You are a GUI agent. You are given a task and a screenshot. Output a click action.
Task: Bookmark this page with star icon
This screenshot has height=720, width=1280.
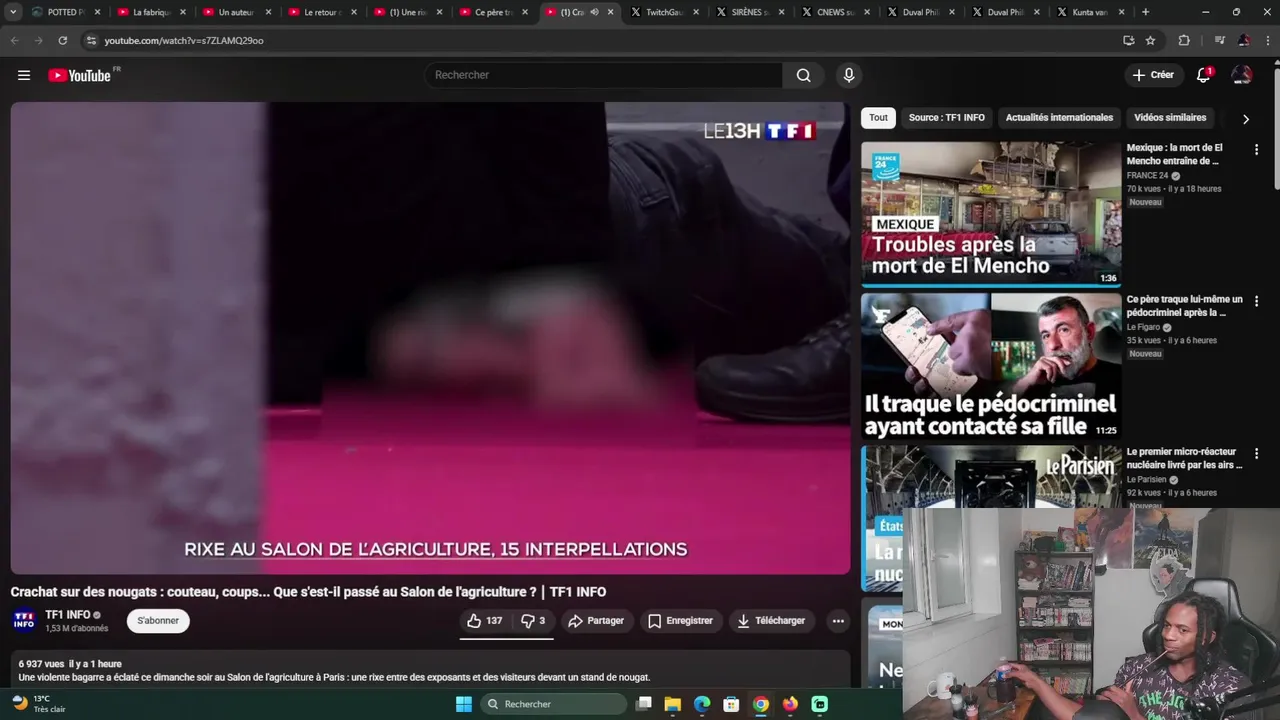pos(1150,40)
